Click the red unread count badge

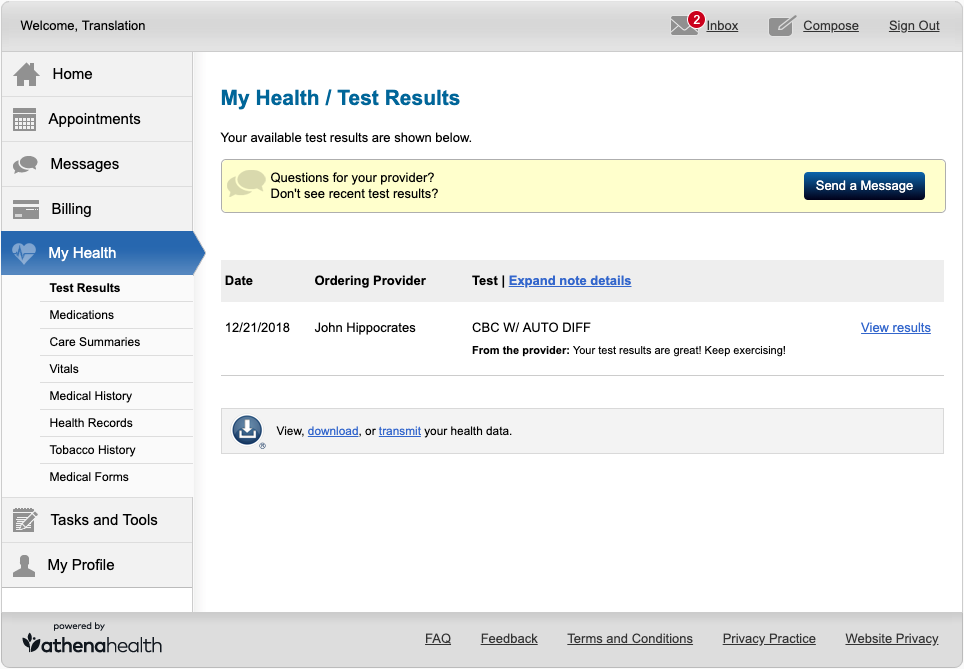(696, 19)
